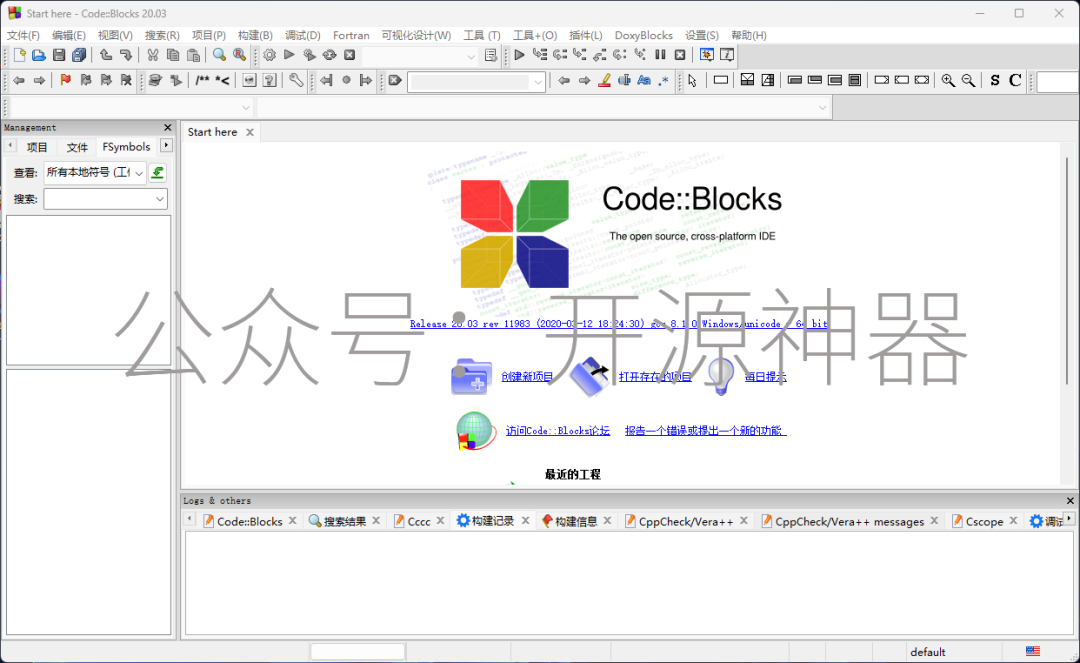The height and width of the screenshot is (663, 1080).
Task: Rebuild the project with the circular arrows icon
Action: pyautogui.click(x=330, y=55)
